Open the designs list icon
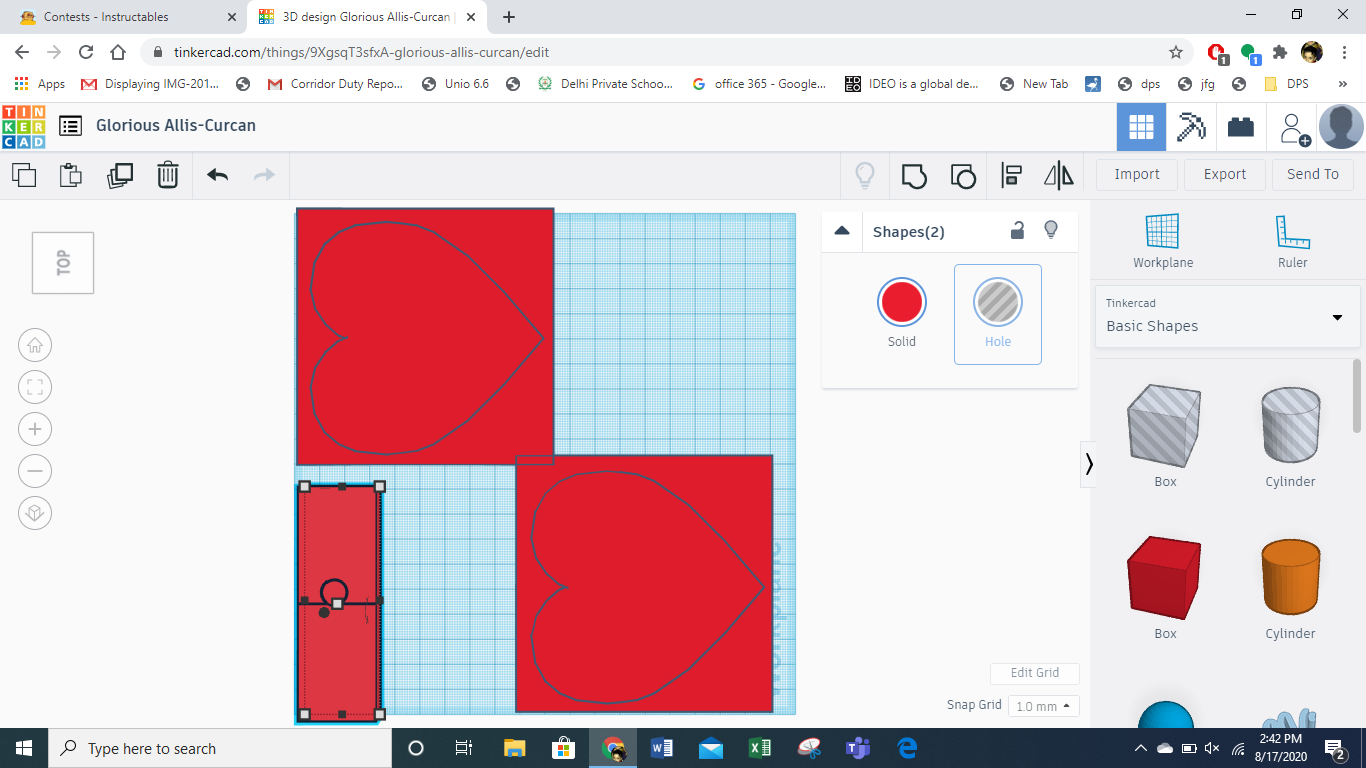This screenshot has height=768, width=1366. [x=70, y=126]
